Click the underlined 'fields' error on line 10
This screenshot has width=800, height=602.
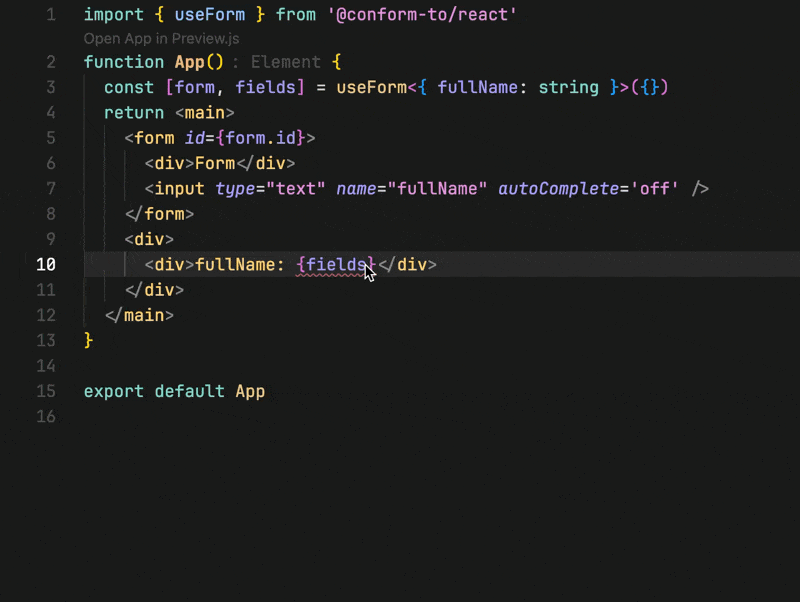point(336,265)
